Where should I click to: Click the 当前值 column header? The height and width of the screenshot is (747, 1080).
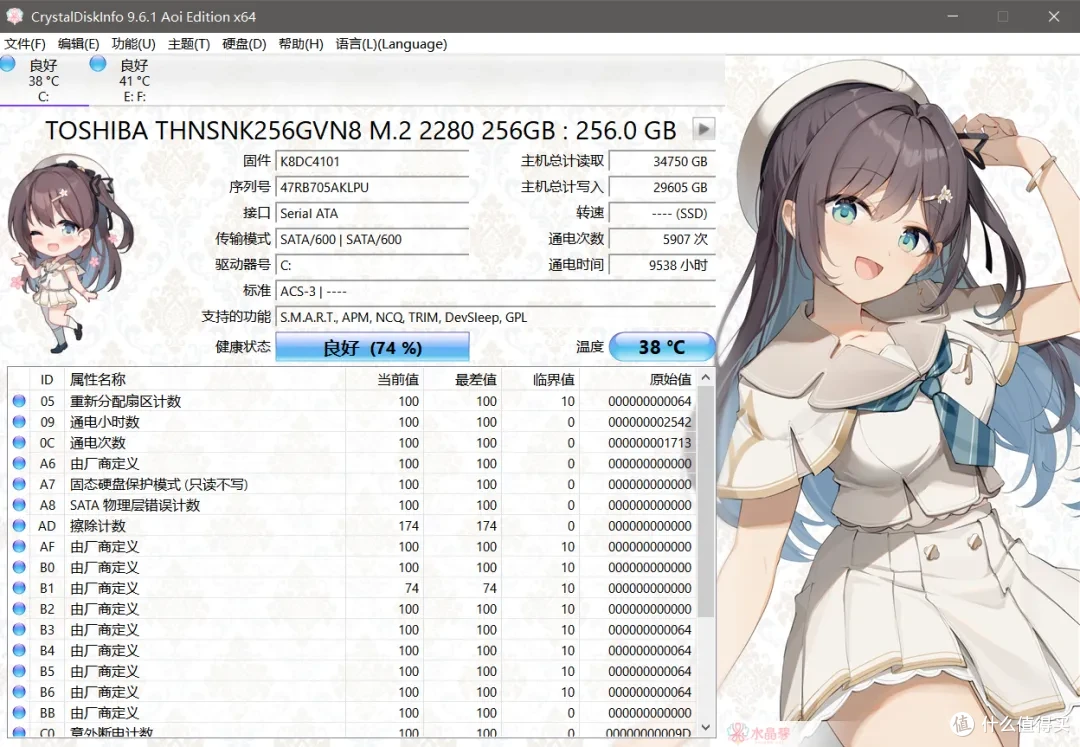(384, 379)
